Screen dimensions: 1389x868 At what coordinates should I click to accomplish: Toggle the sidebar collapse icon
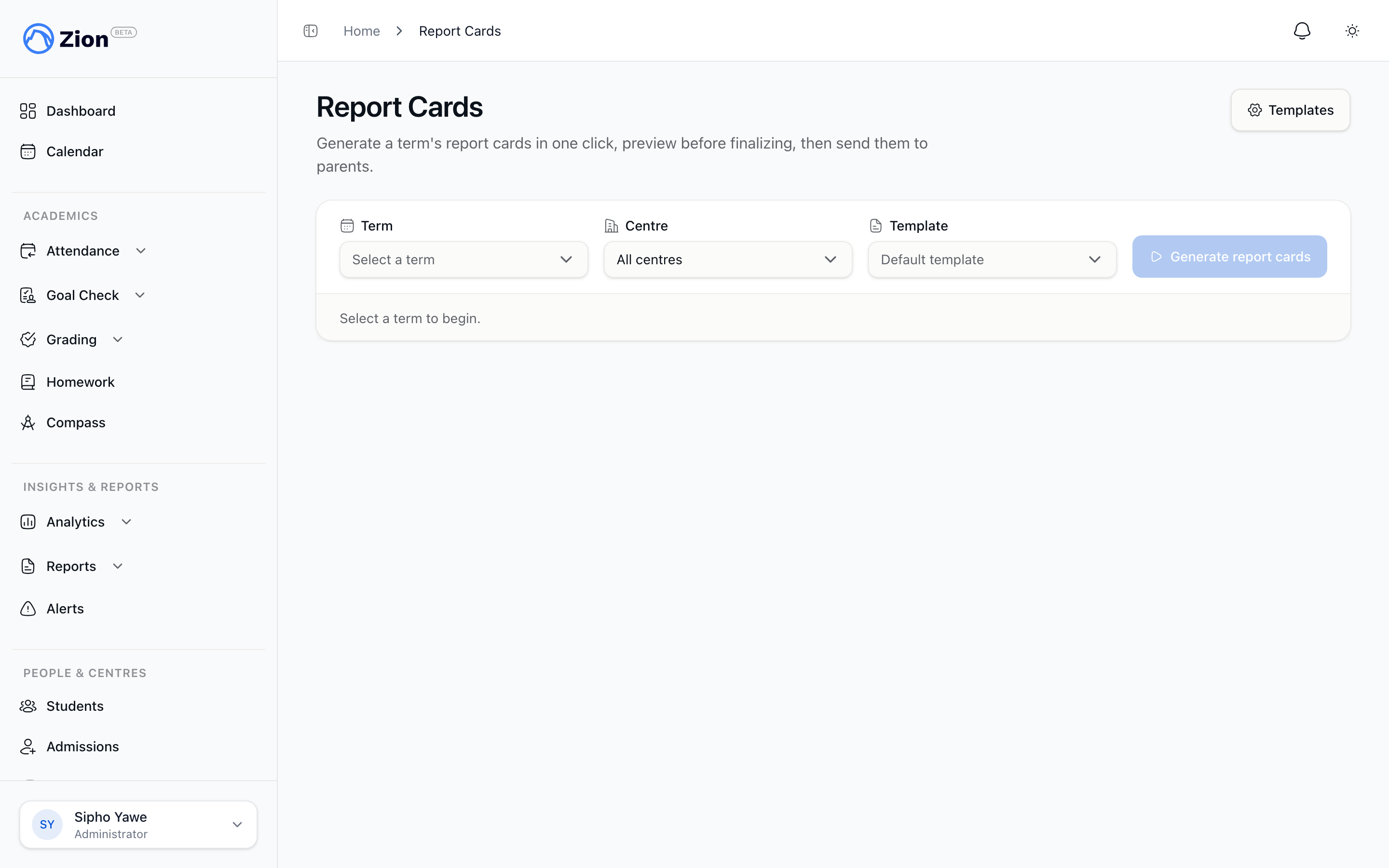click(311, 31)
